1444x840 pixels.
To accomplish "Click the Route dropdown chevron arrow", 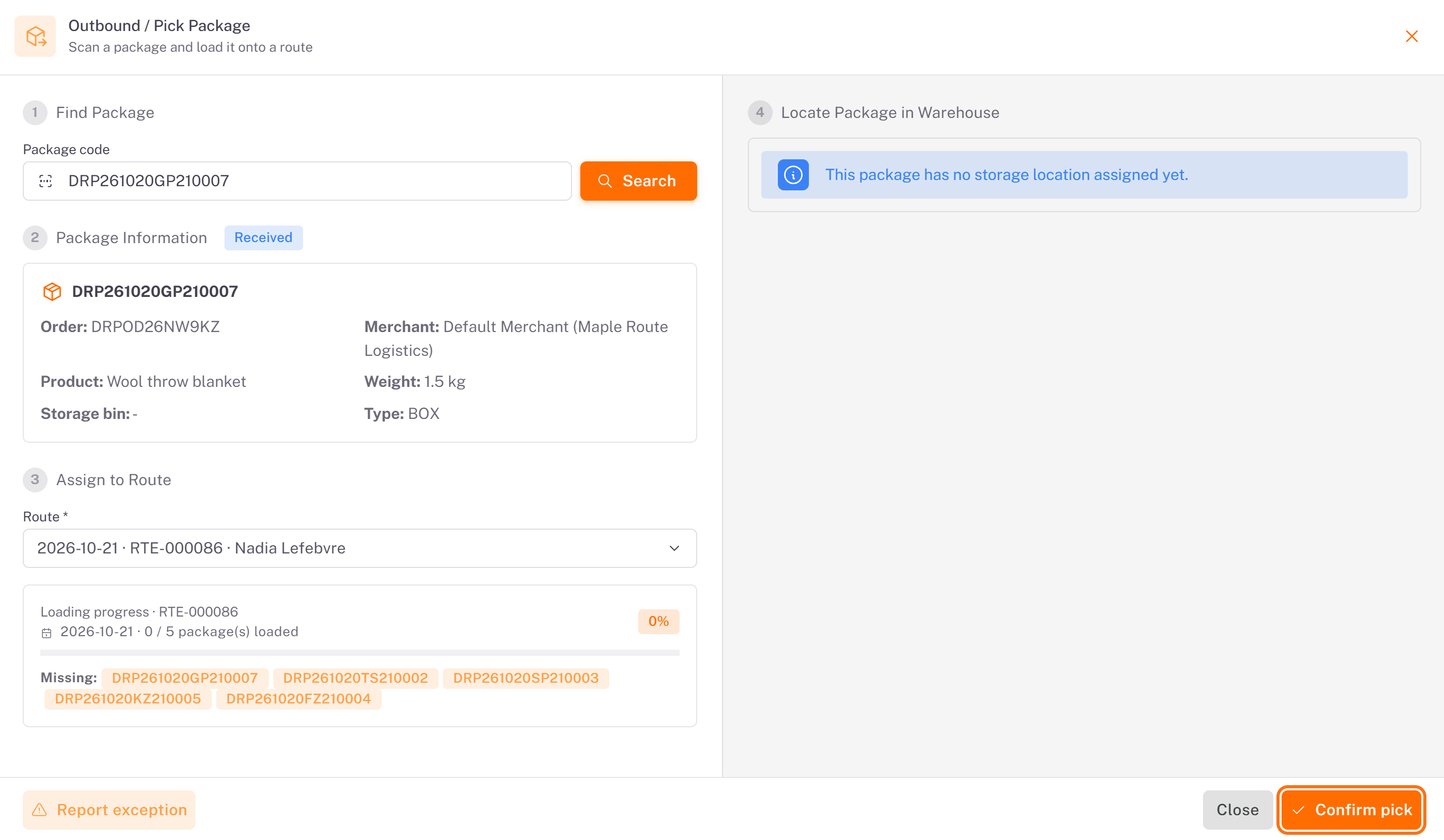I will point(674,548).
